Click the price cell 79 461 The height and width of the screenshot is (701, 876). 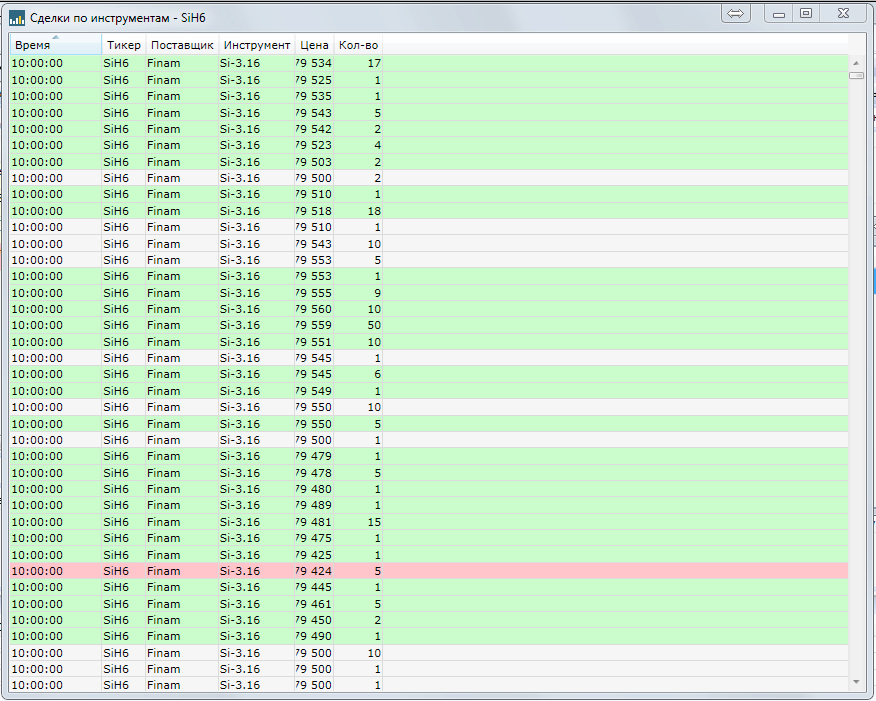pos(313,604)
